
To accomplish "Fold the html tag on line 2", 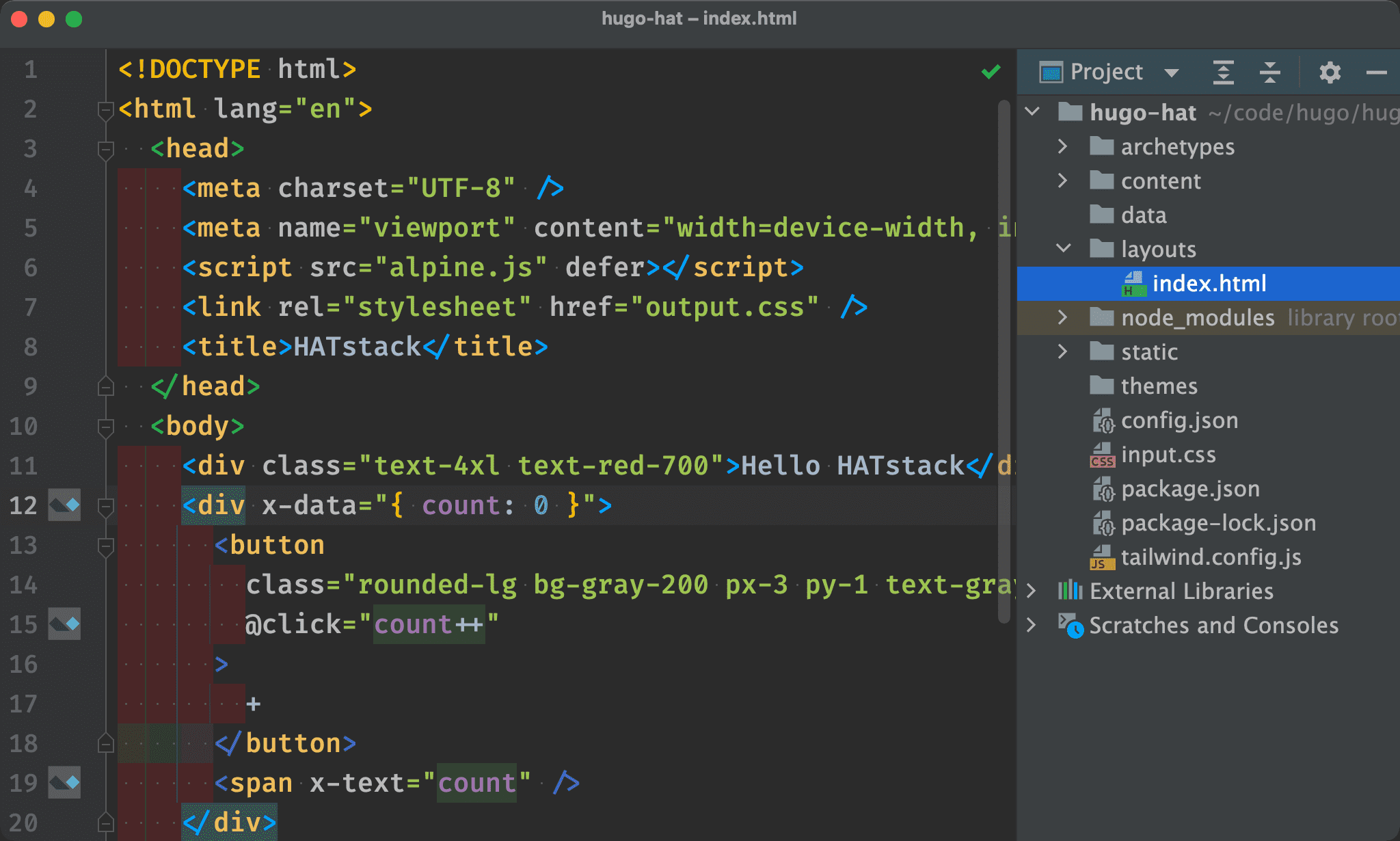I will pyautogui.click(x=105, y=110).
